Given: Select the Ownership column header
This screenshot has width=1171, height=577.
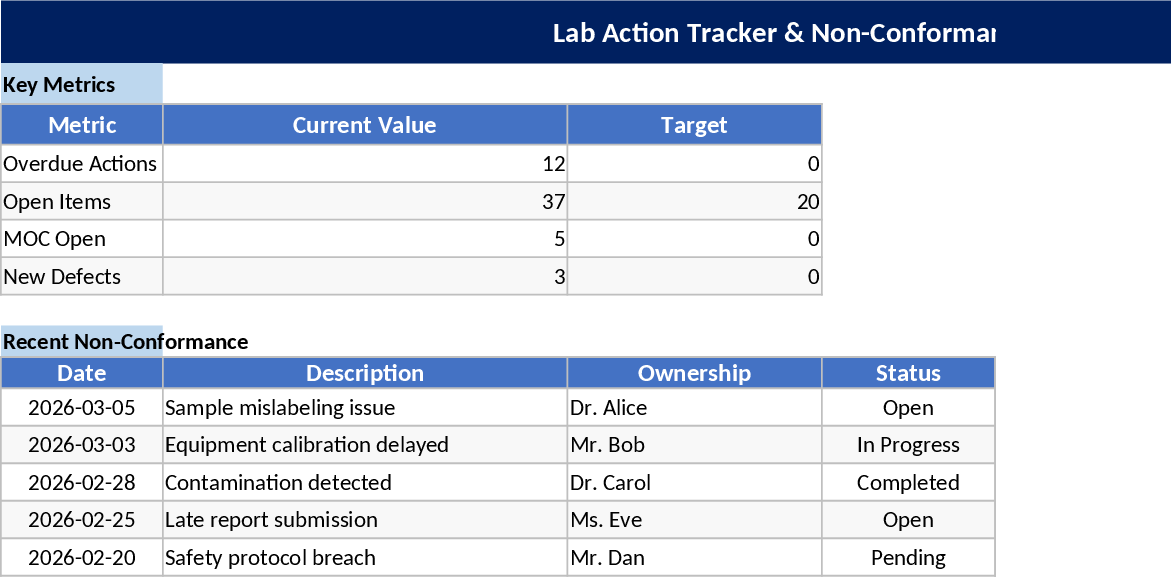Looking at the screenshot, I should pos(694,373).
